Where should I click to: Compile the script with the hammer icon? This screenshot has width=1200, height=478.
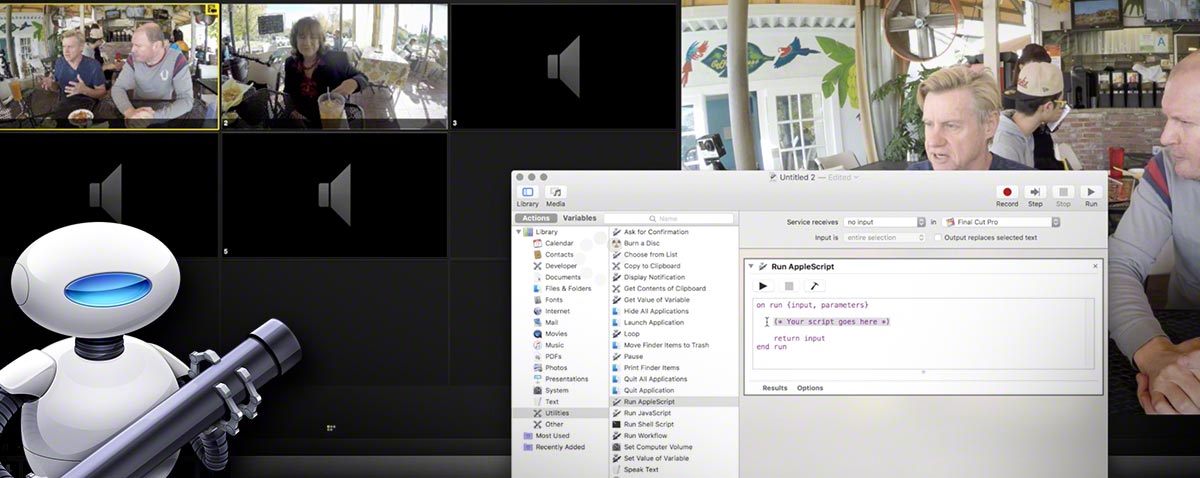point(814,286)
